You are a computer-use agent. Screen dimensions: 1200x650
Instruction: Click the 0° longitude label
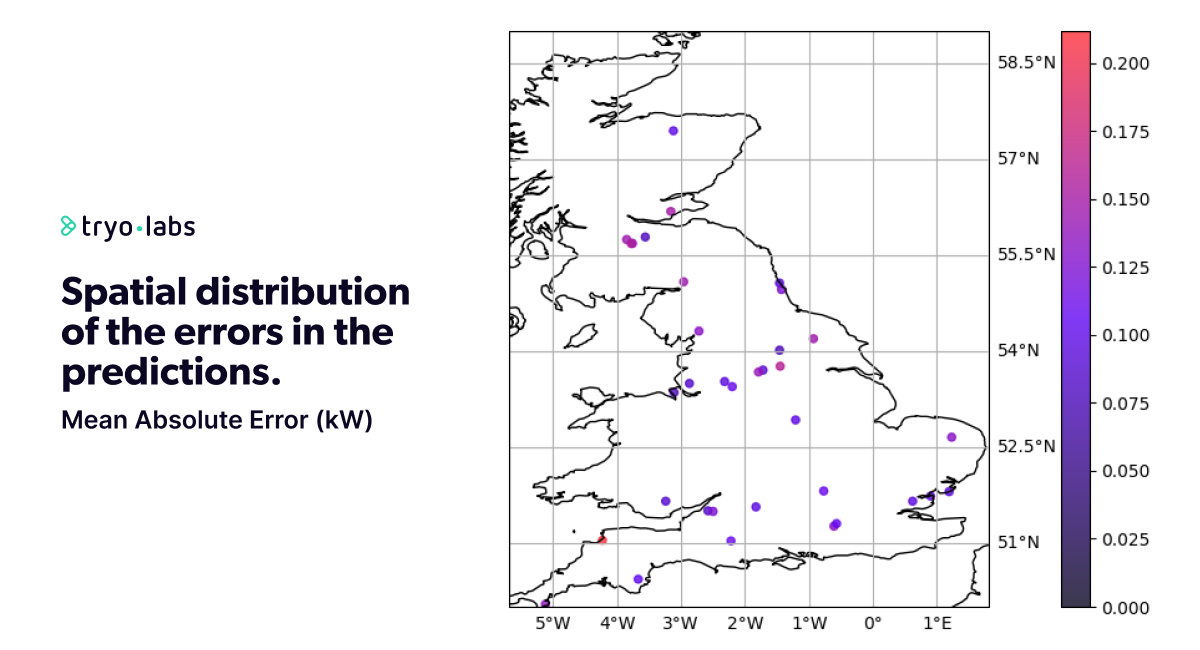click(x=873, y=624)
